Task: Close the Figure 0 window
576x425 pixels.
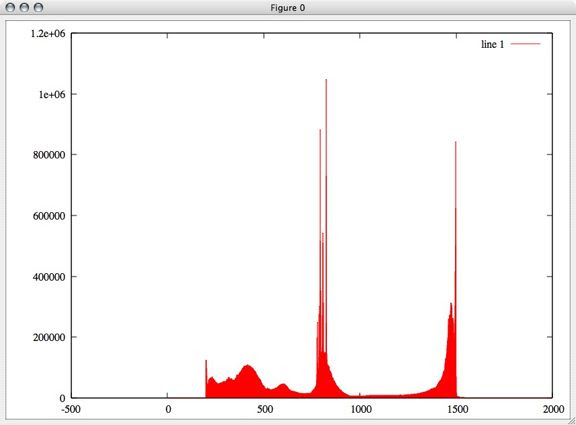Action: (x=10, y=7)
